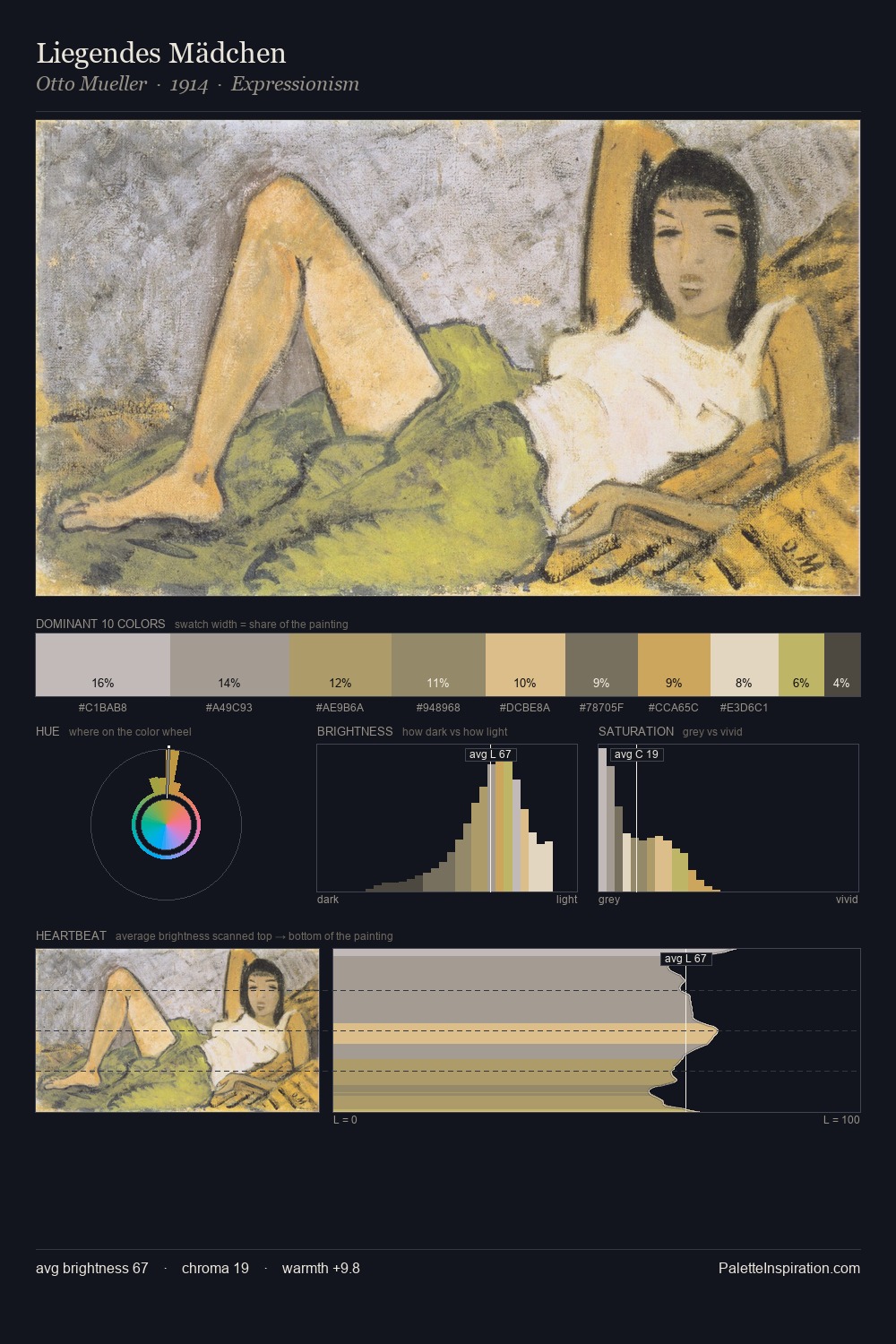Click the 12% swatch #AE9B6A
Screen dimensions: 896x1344
click(340, 665)
